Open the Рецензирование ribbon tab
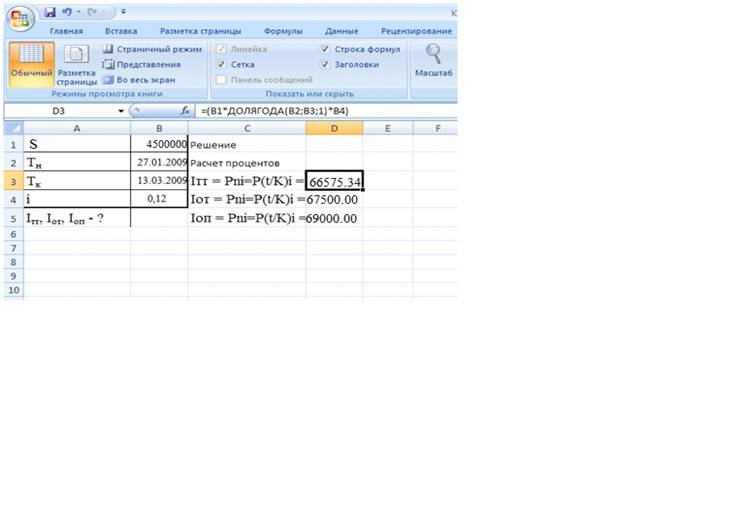This screenshot has height=528, width=745. click(x=416, y=31)
